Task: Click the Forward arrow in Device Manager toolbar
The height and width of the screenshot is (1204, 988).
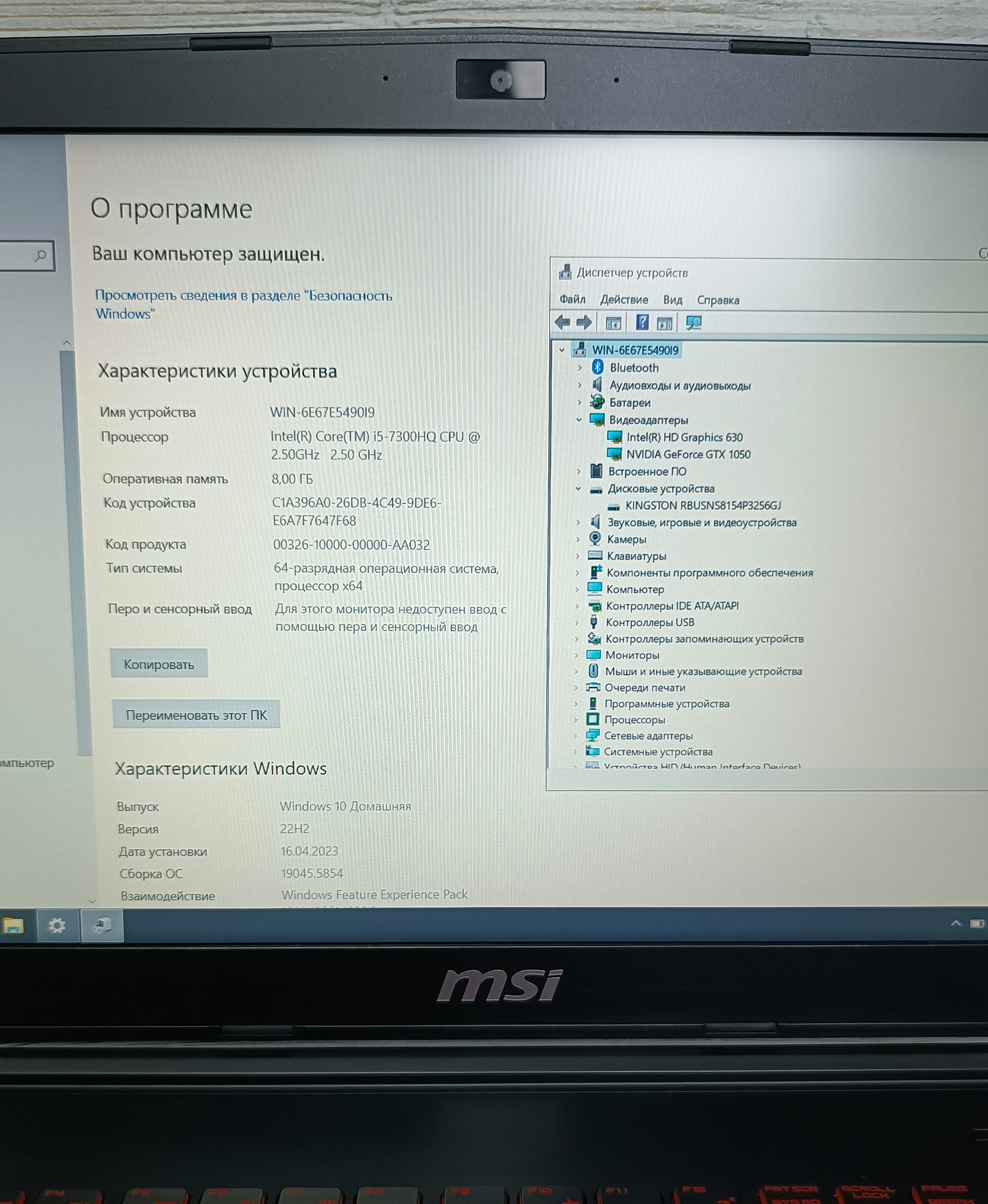Action: (584, 323)
